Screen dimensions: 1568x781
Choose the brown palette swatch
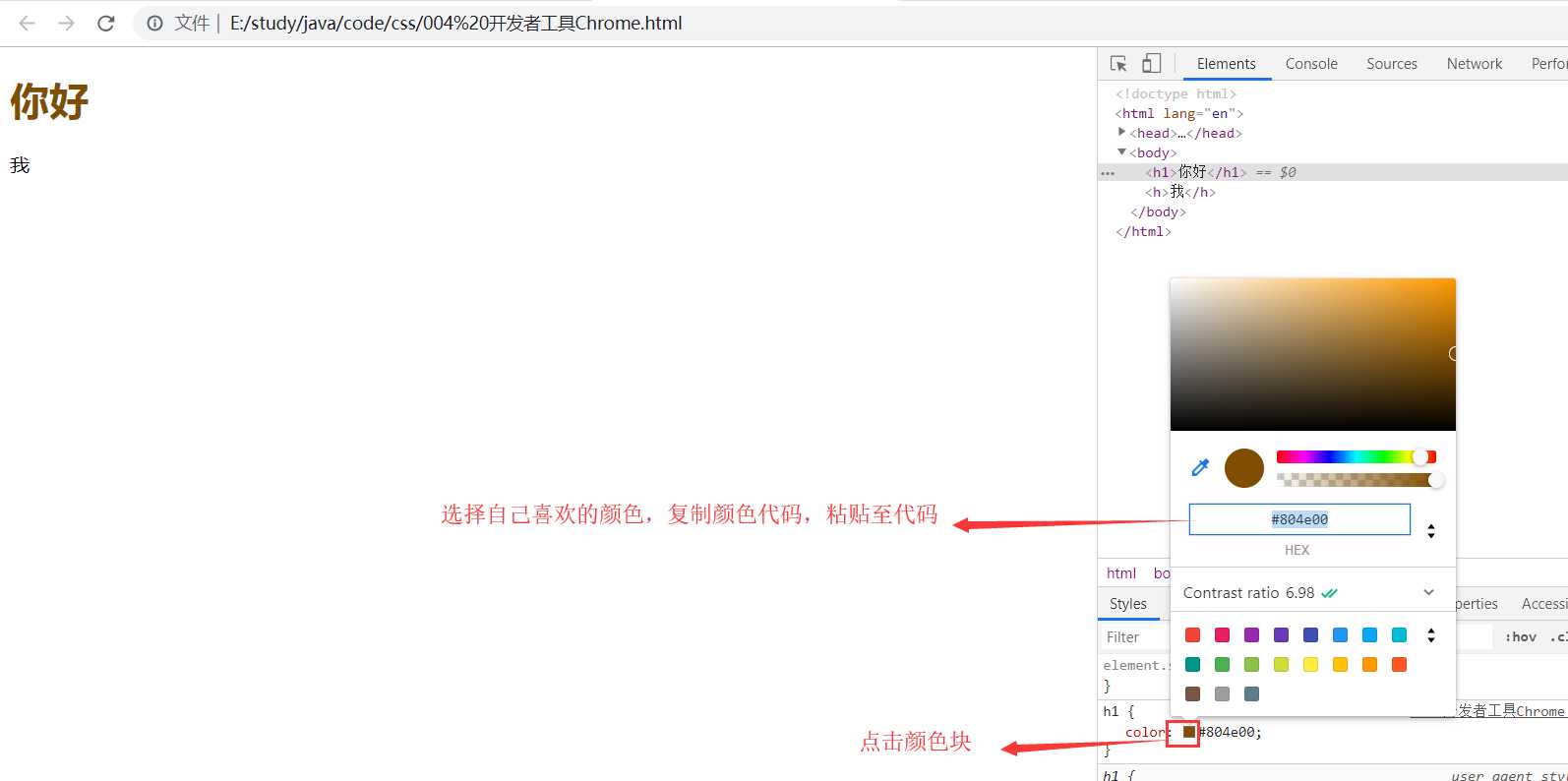pyautogui.click(x=1192, y=694)
